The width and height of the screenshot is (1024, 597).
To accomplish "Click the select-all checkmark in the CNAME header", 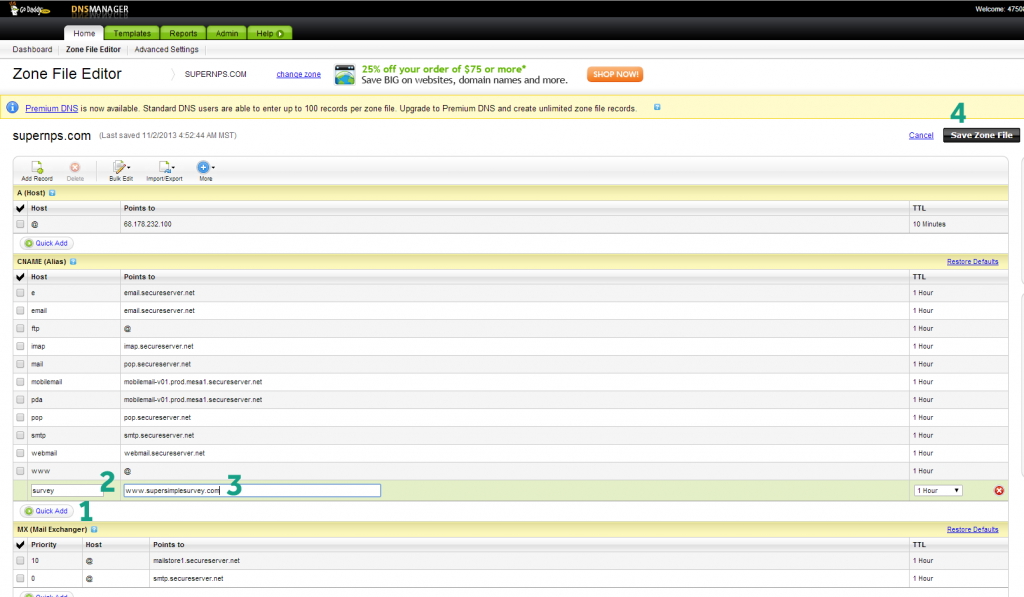I will point(20,277).
